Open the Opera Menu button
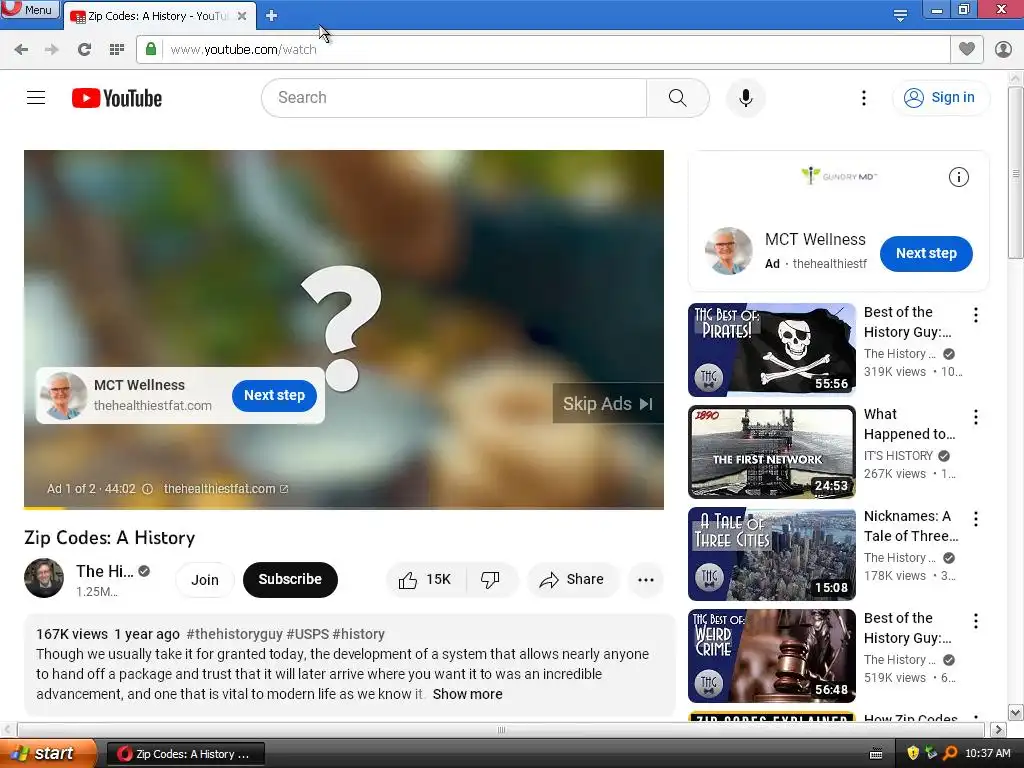The width and height of the screenshot is (1024, 768). click(x=29, y=10)
